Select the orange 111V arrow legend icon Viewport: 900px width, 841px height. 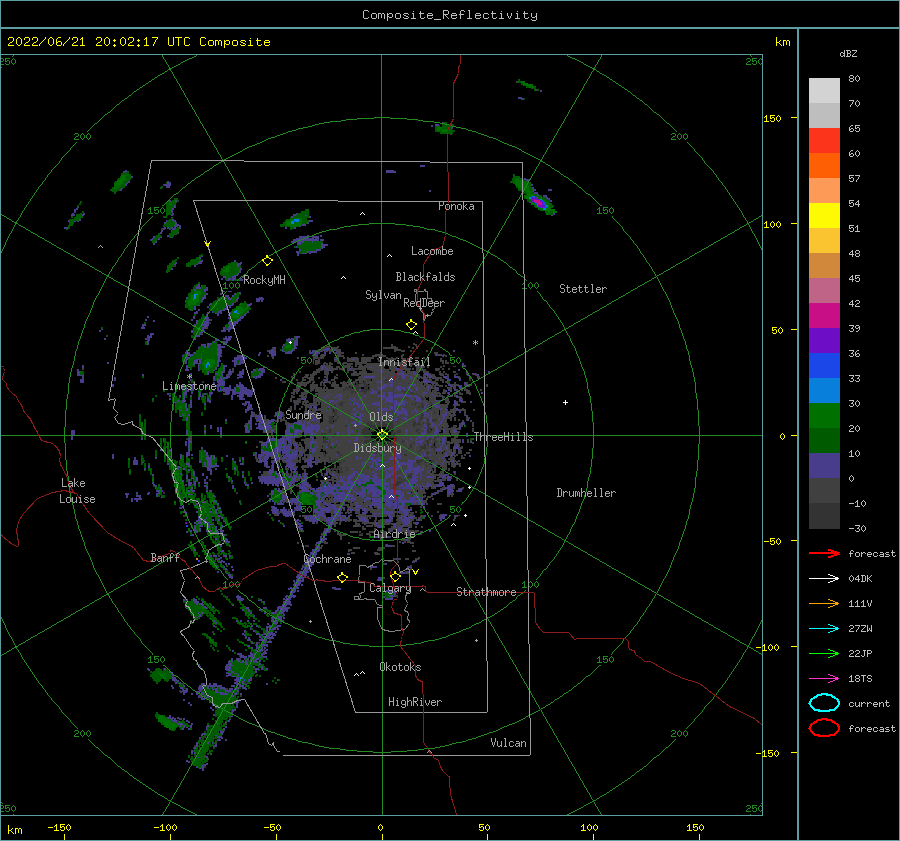pyautogui.click(x=824, y=603)
